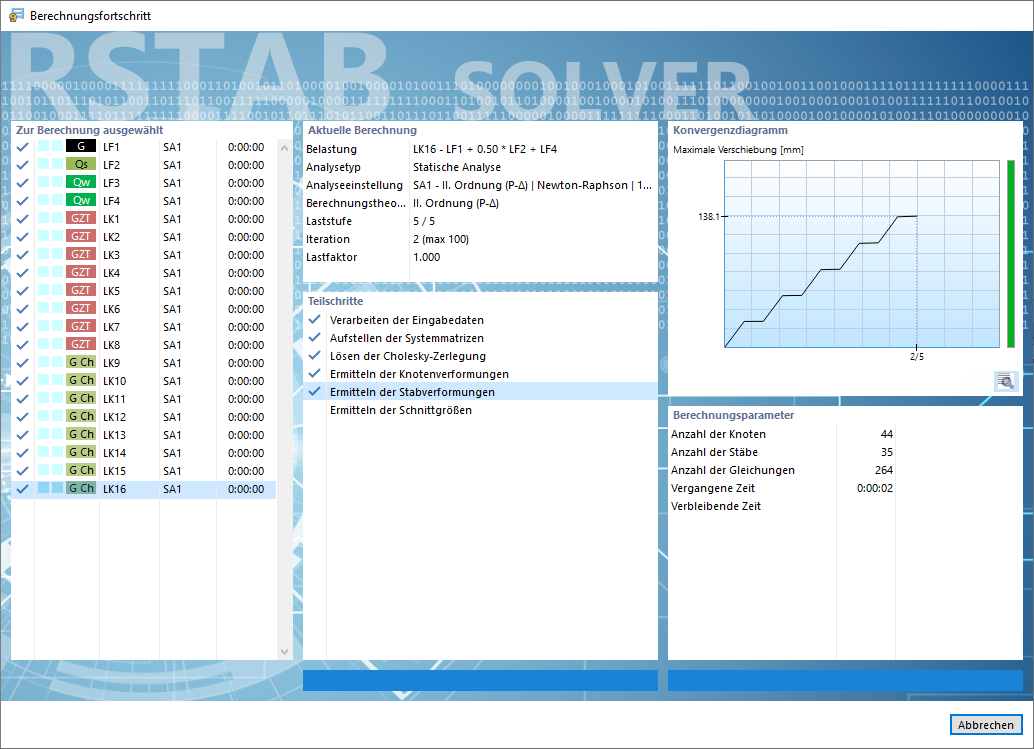Image resolution: width=1034 pixels, height=749 pixels.
Task: Click checkmark beside Verarbeiten der Eingabedaten
Action: point(315,319)
